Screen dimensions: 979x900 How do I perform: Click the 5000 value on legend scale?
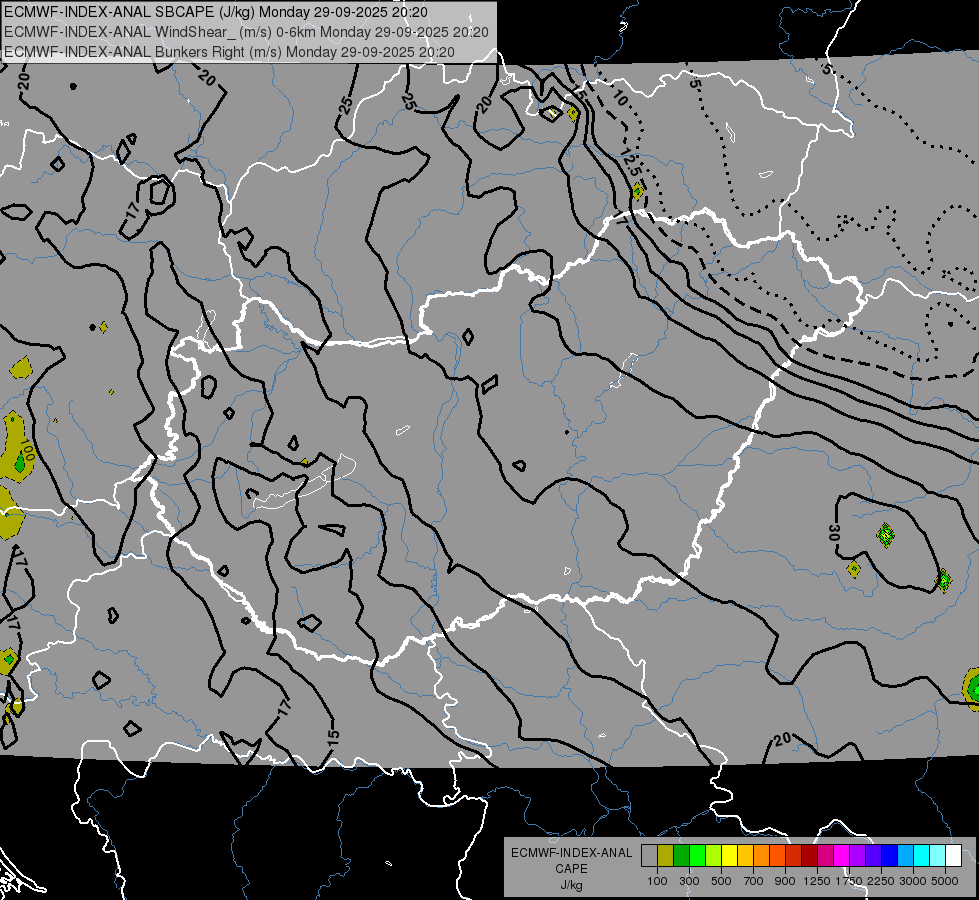click(944, 881)
